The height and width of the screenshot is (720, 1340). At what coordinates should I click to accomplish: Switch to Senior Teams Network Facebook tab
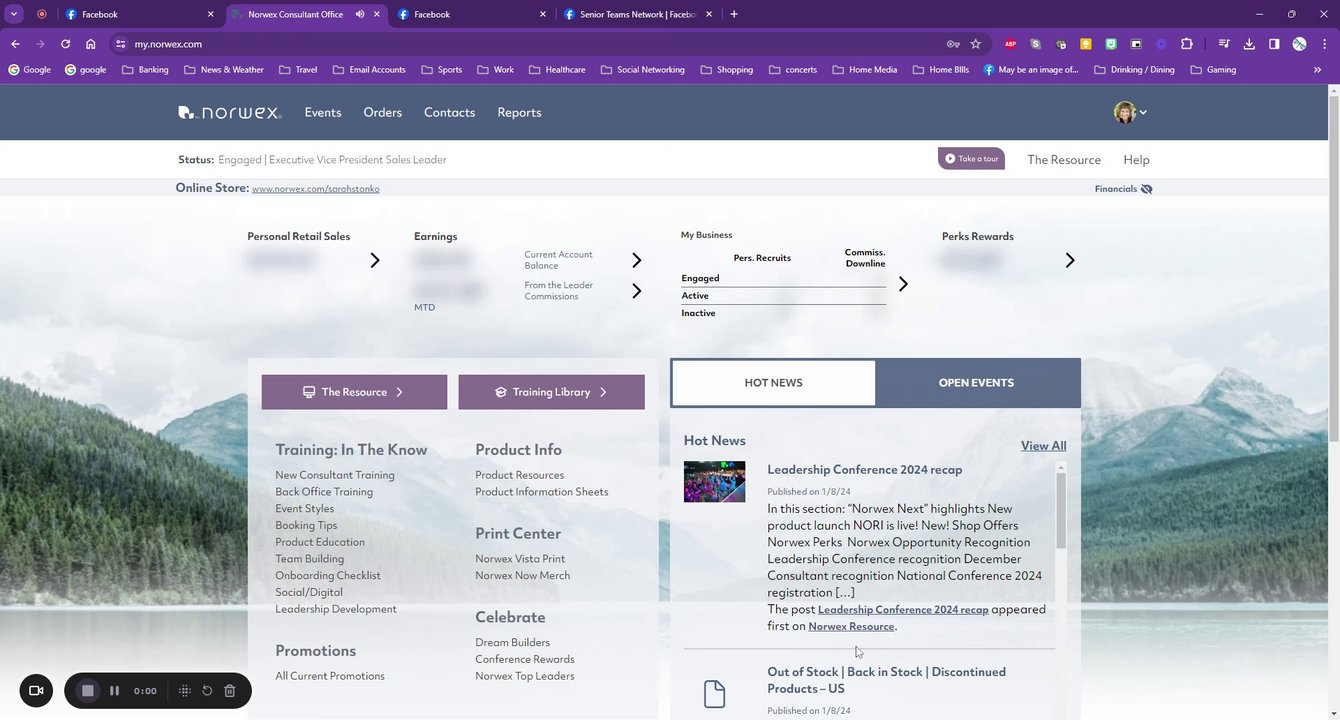[x=638, y=14]
